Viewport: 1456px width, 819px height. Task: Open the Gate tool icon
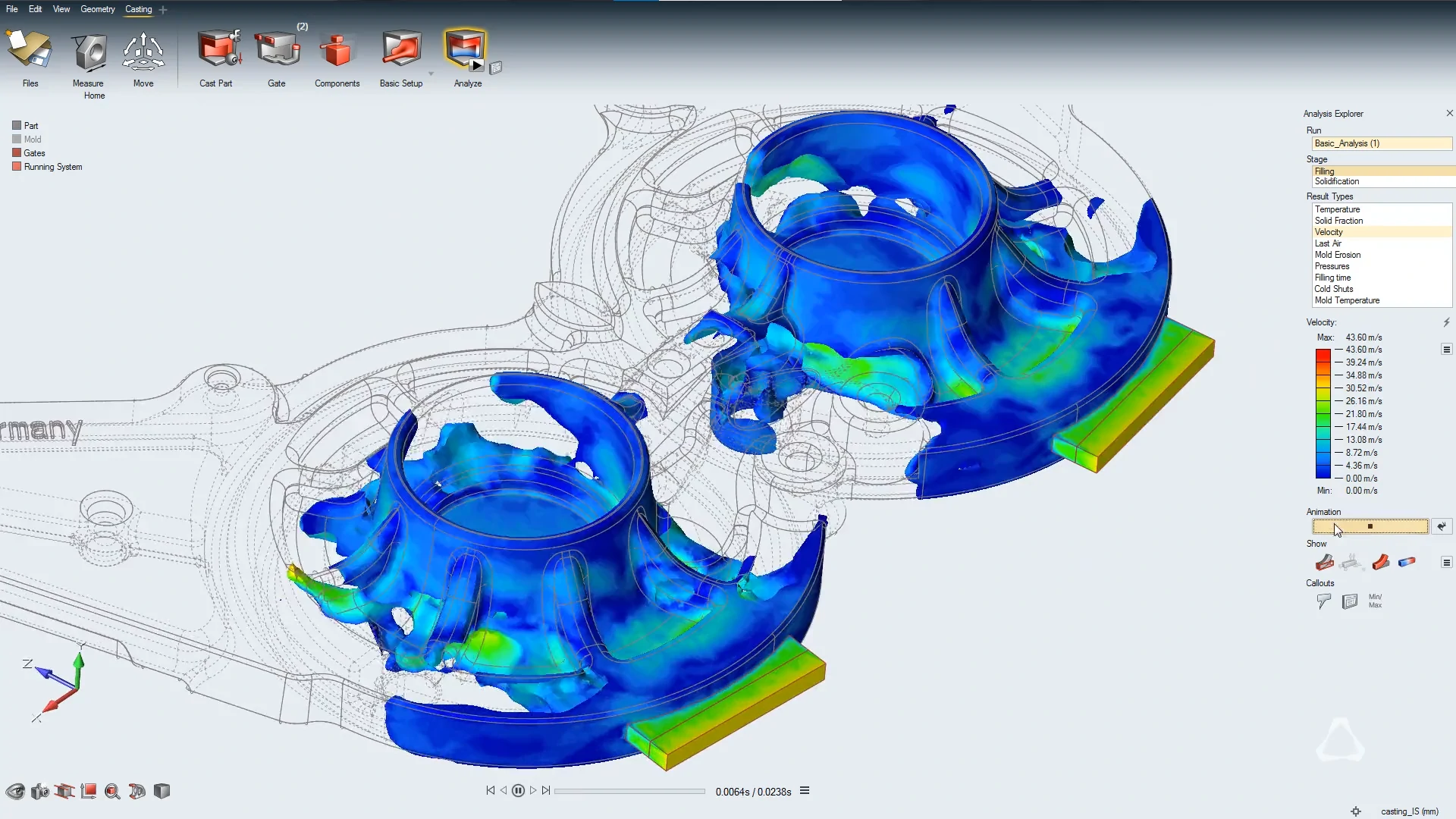pos(277,50)
